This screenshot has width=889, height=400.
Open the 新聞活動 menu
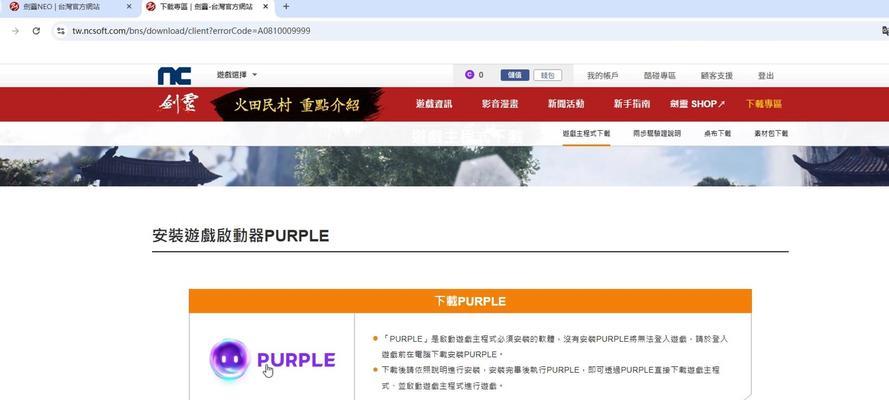point(566,104)
